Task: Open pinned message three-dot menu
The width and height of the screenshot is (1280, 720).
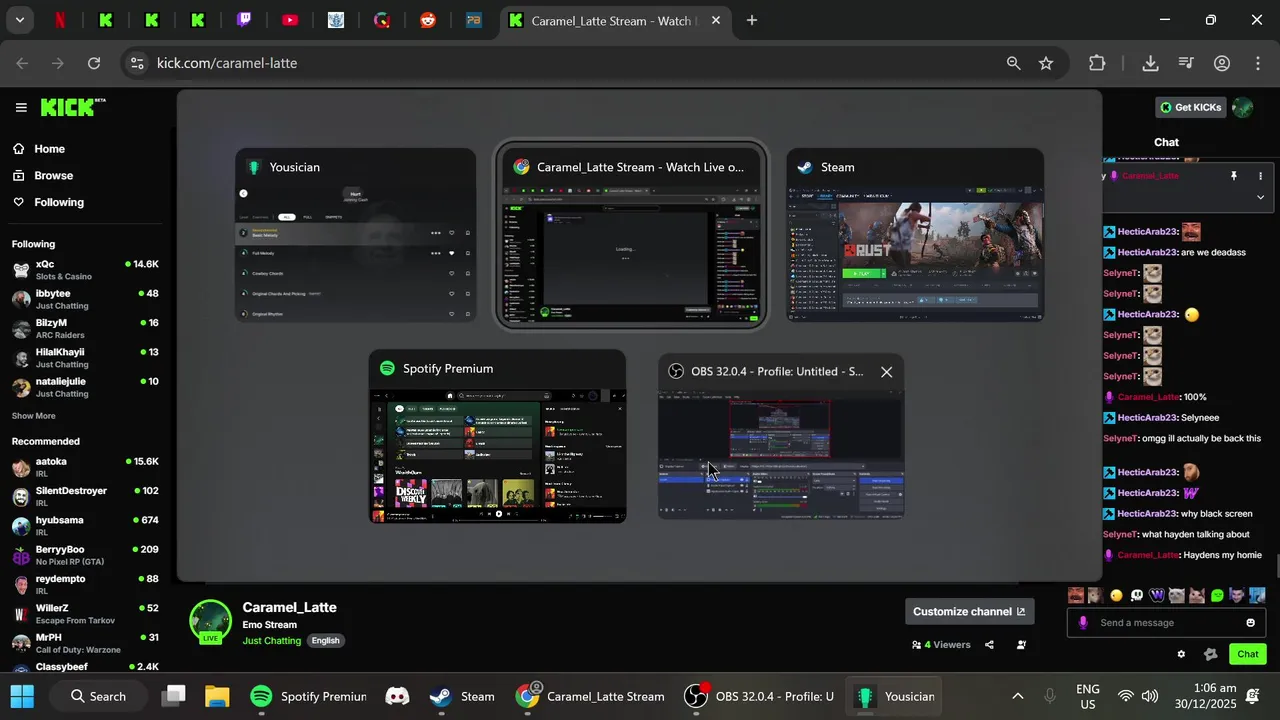Action: click(x=1260, y=176)
